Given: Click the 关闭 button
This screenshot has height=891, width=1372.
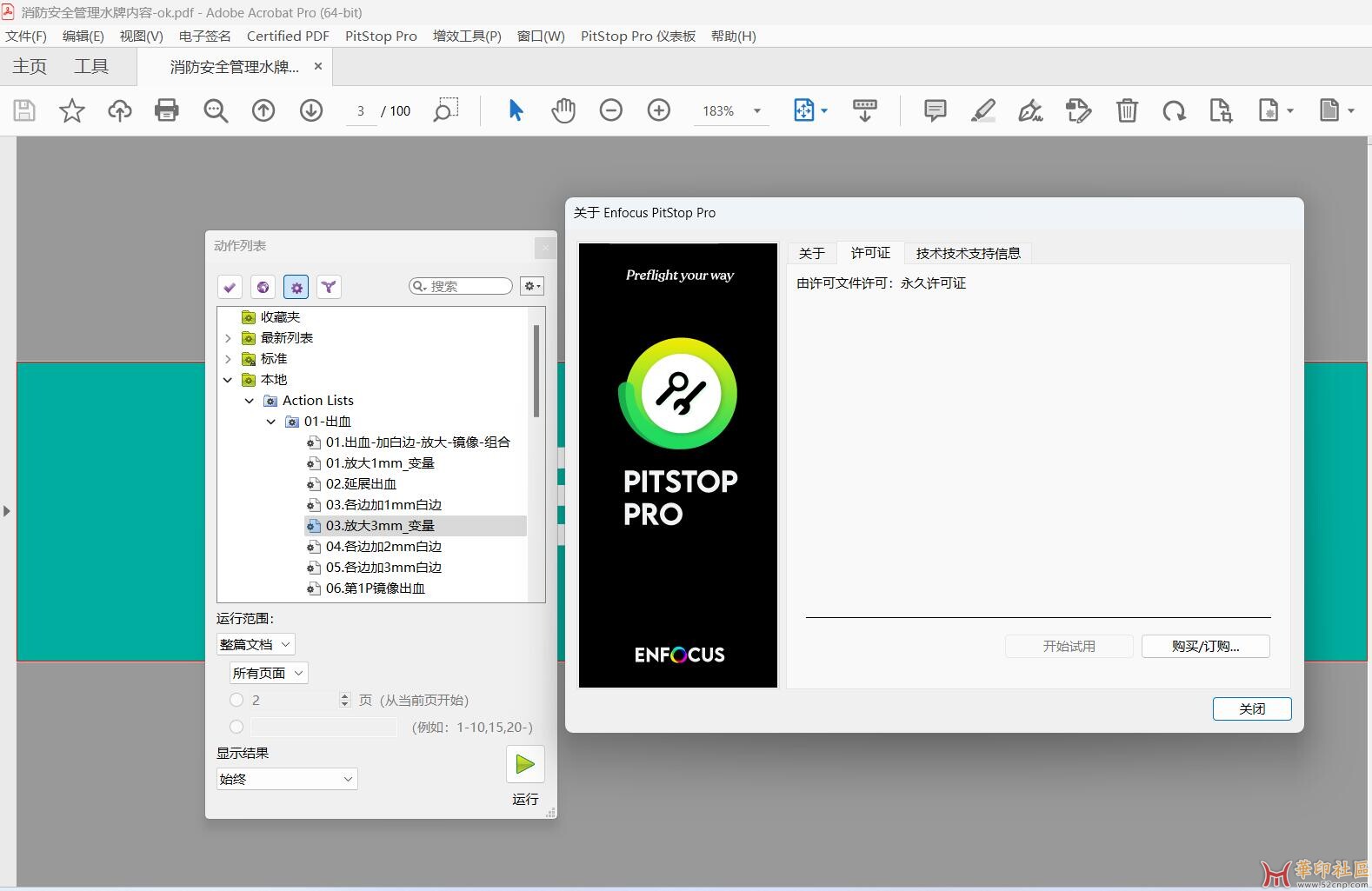Looking at the screenshot, I should pyautogui.click(x=1252, y=708).
